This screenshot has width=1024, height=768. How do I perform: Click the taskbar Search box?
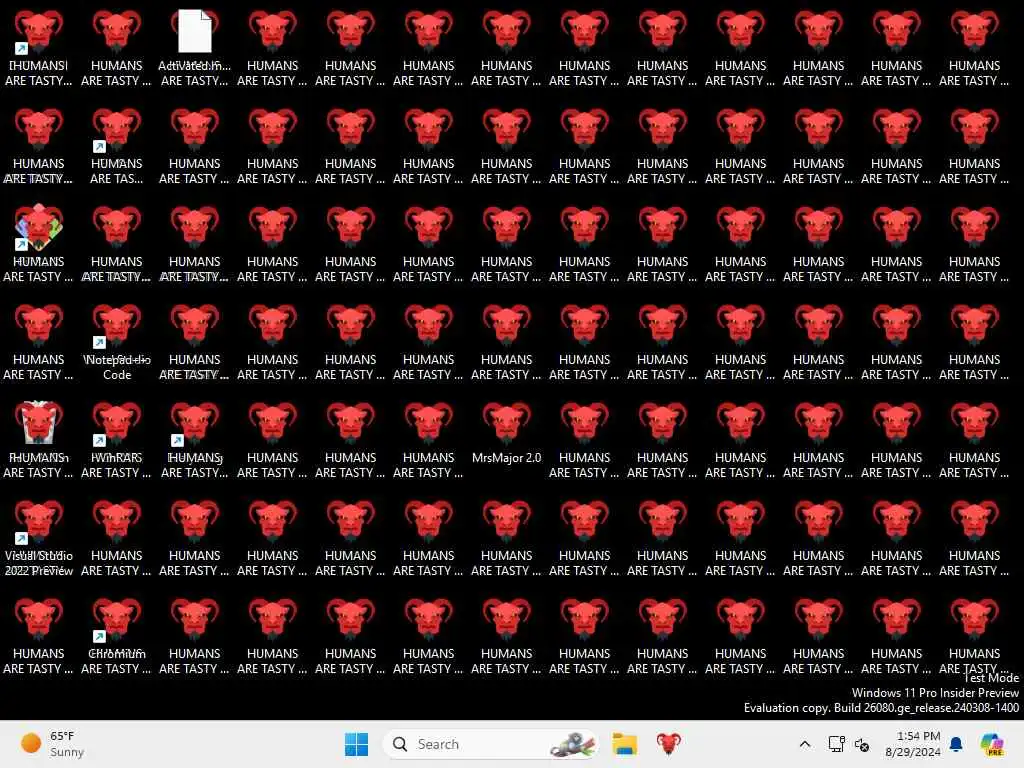click(490, 744)
